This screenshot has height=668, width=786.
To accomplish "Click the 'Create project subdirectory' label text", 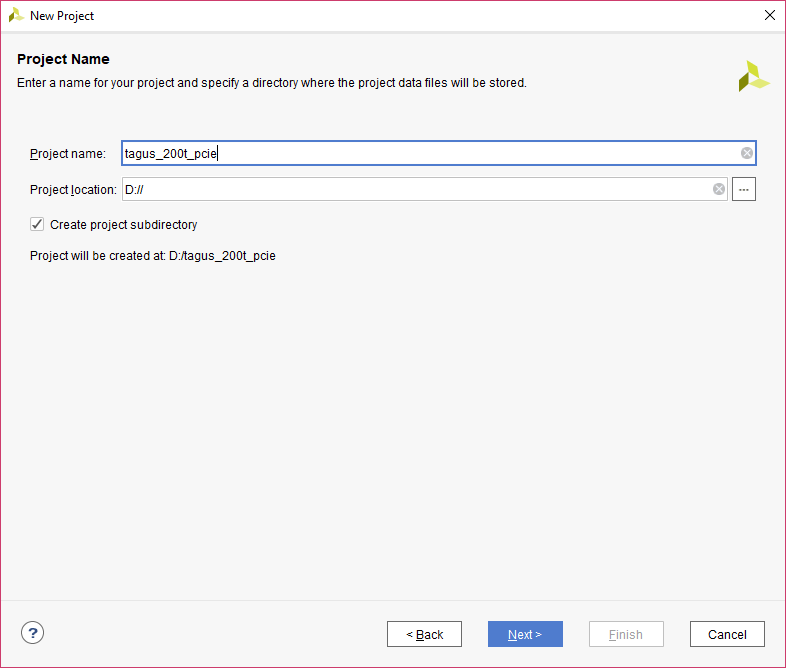I will pos(123,225).
